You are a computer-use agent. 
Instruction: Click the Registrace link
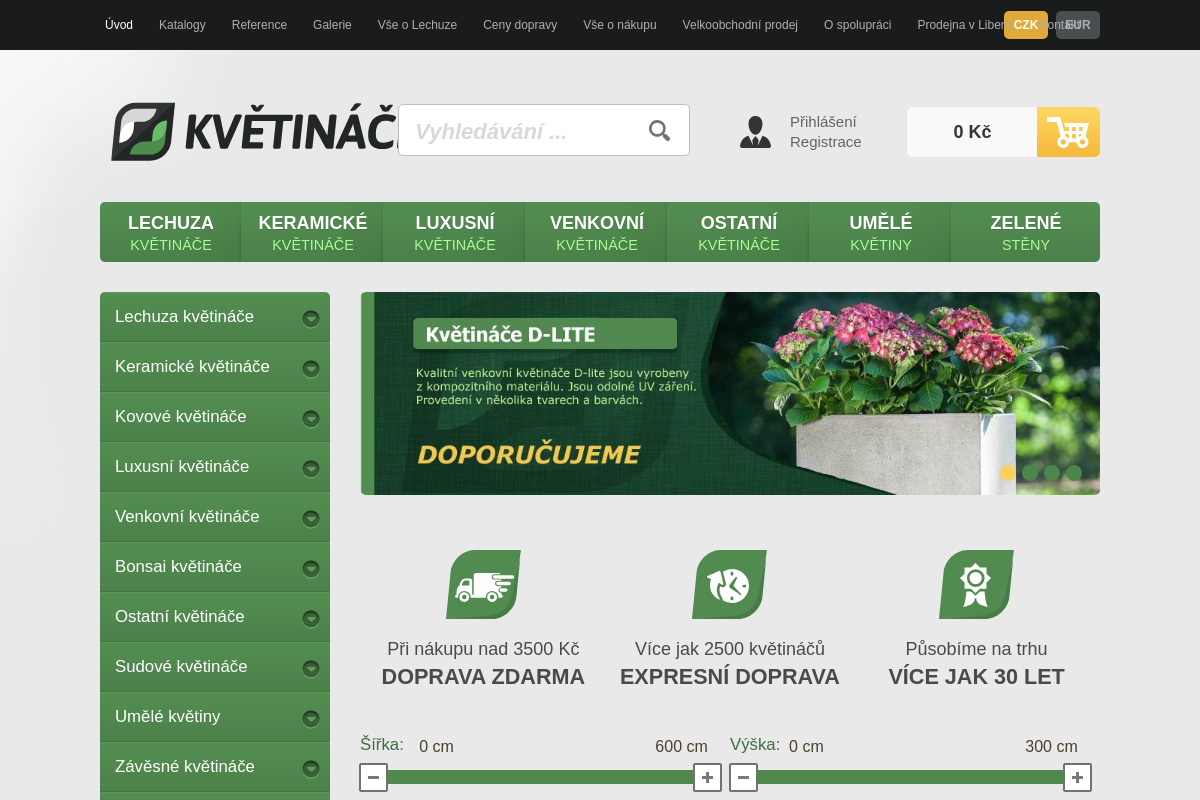826,142
